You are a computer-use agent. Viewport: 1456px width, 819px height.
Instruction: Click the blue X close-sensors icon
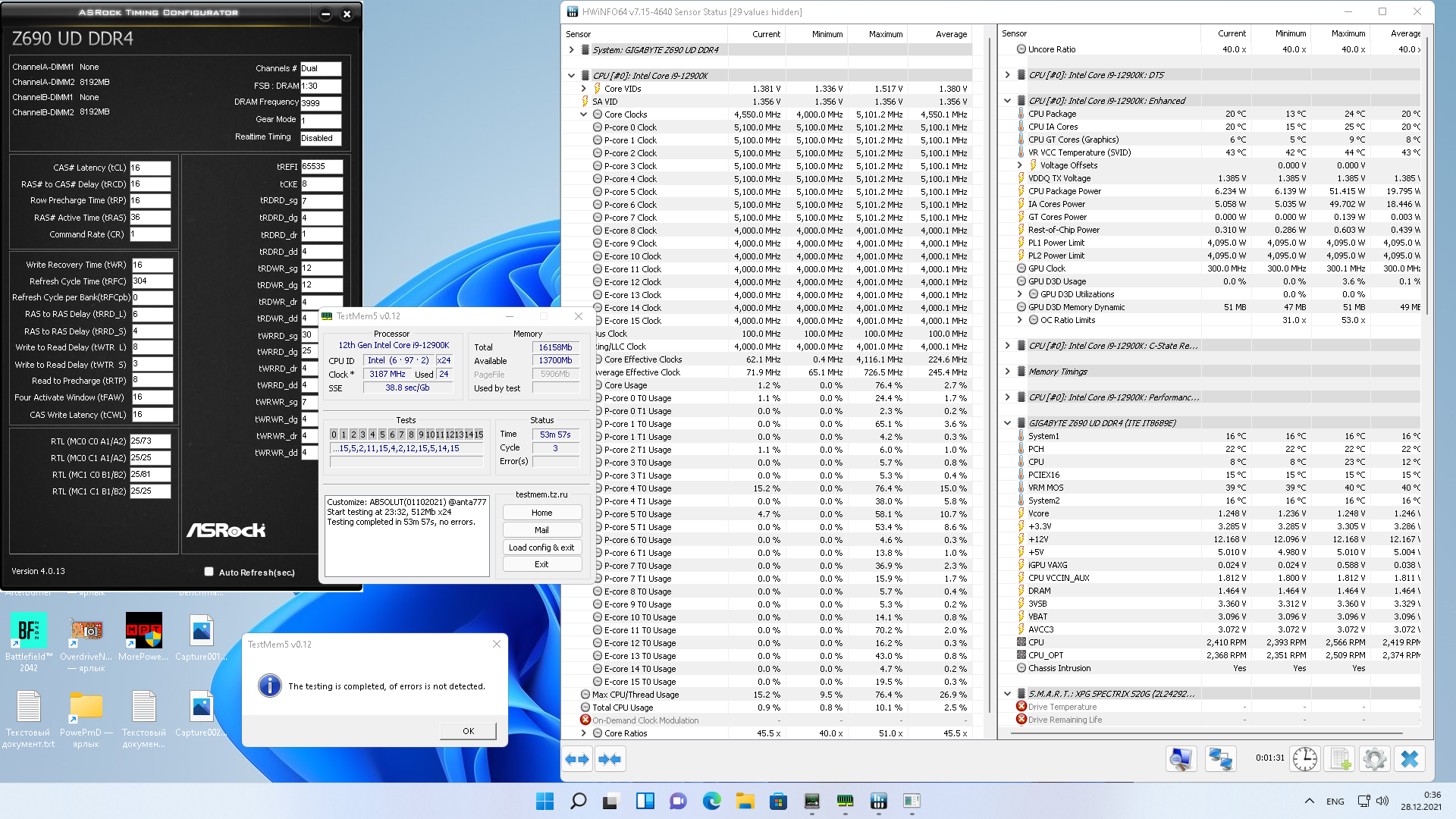pos(1409,759)
